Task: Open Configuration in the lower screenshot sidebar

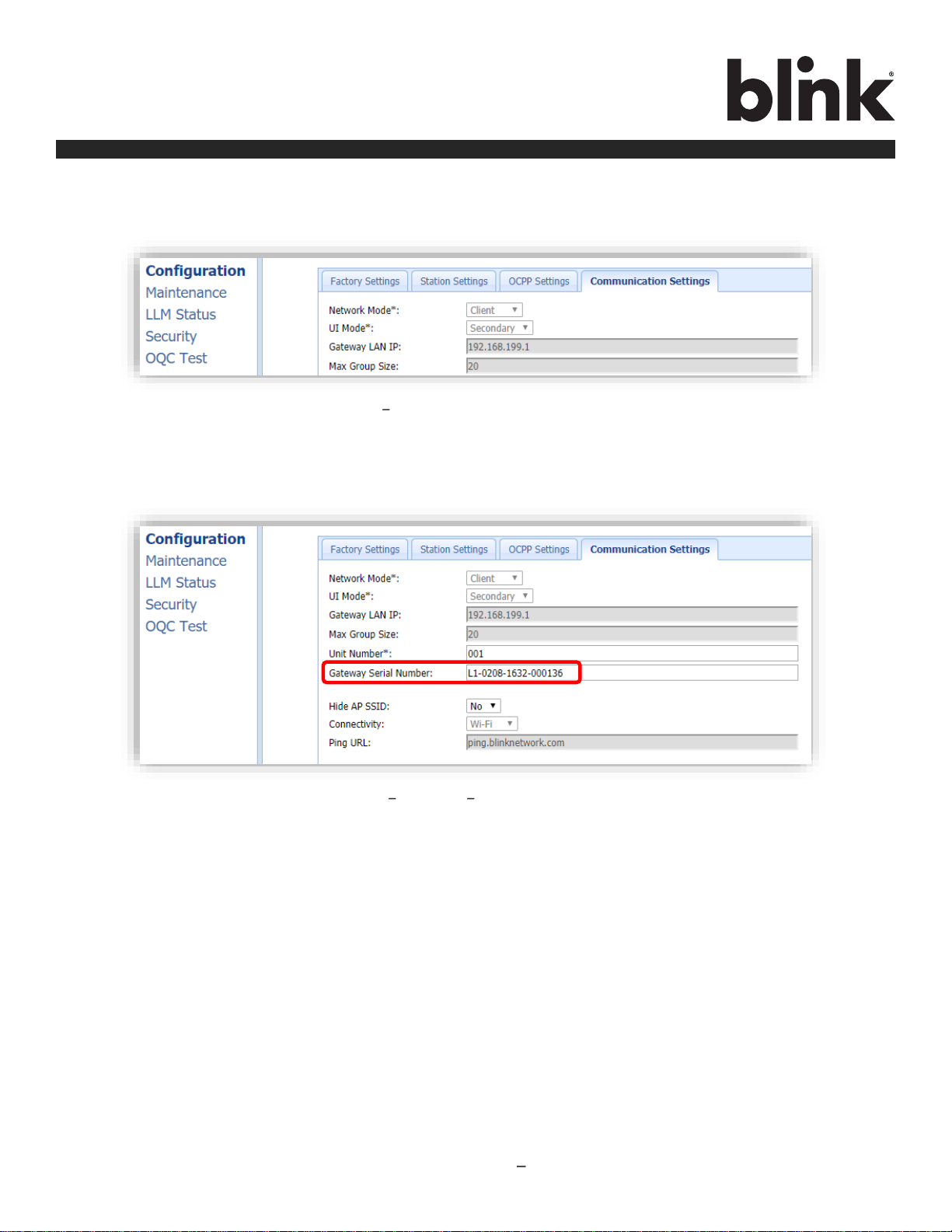Action: click(195, 539)
